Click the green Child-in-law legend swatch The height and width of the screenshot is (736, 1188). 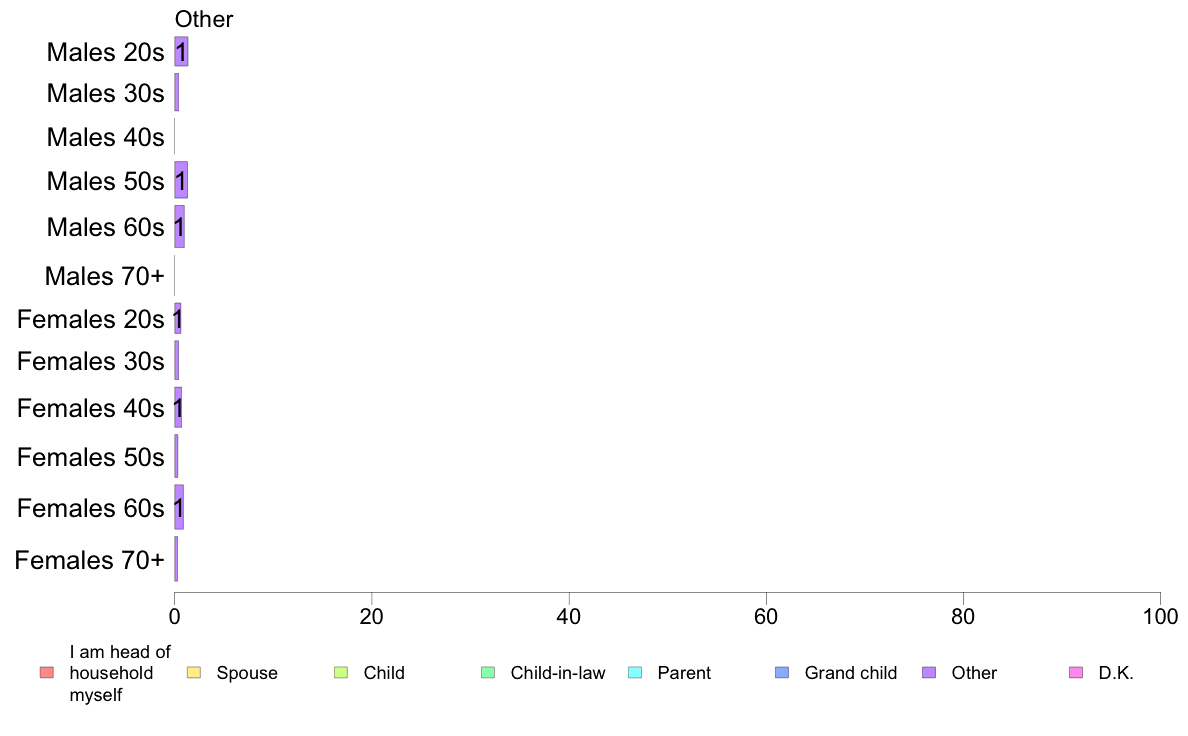click(488, 672)
